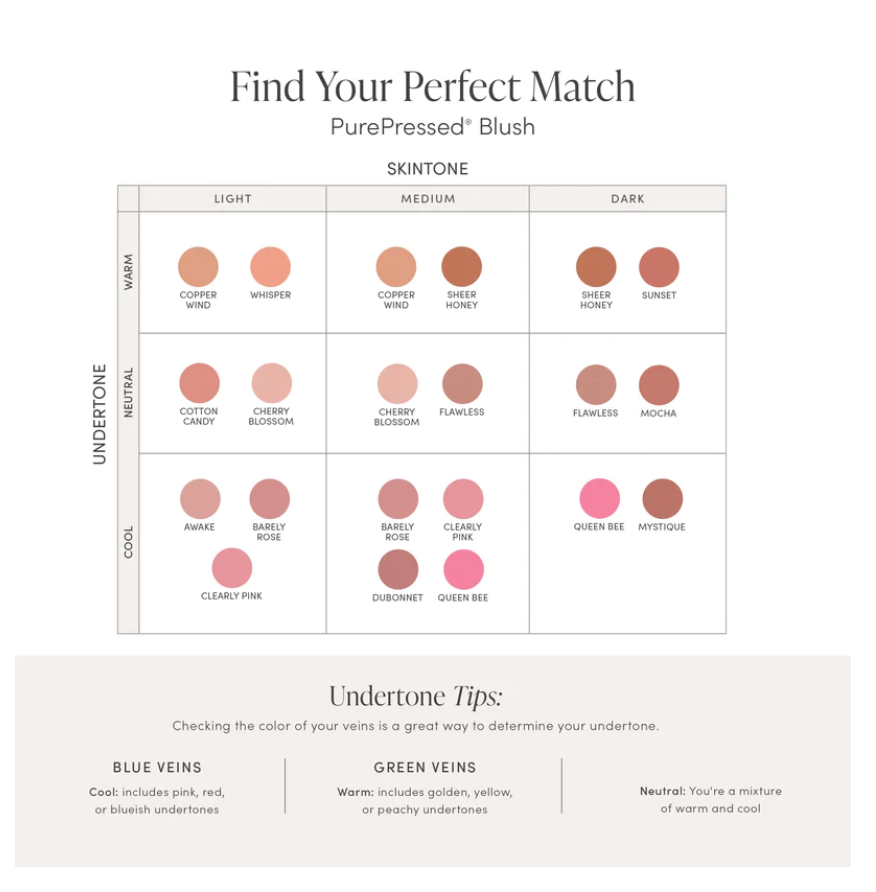Select the Awake blush swatch
Screen dimensions: 876x892
click(200, 499)
